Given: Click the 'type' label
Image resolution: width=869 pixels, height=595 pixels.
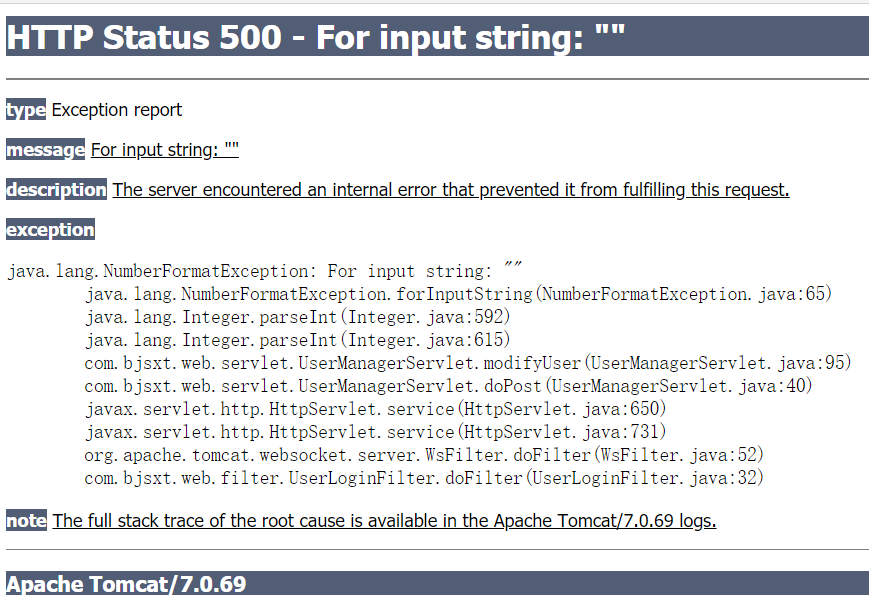Looking at the screenshot, I should point(25,110).
